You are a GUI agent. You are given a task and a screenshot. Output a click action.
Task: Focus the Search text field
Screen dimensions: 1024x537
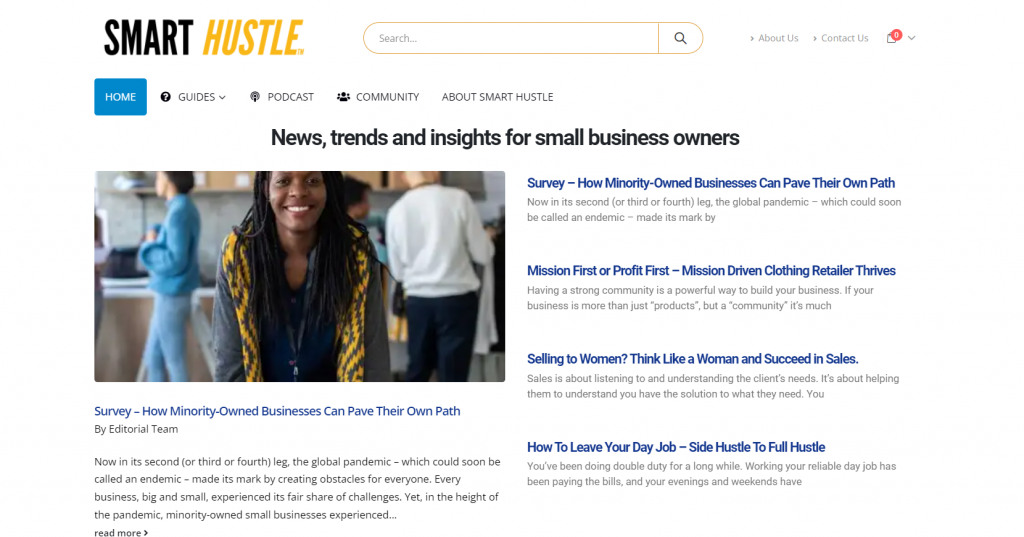[x=511, y=38]
